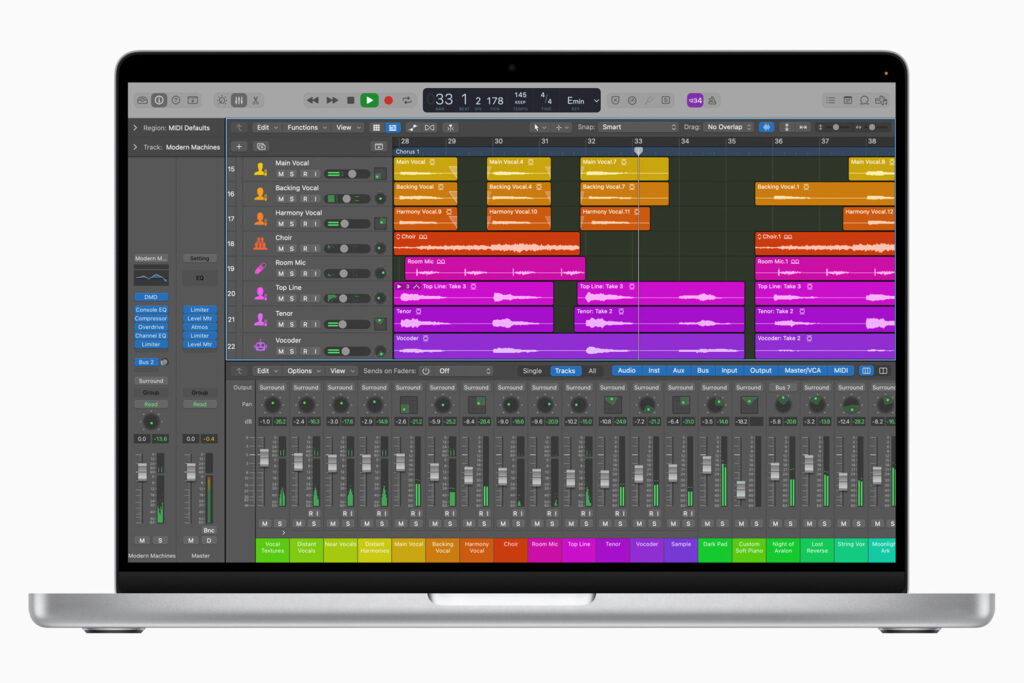This screenshot has height=683, width=1024.
Task: Click the metronome icon near the LCD display
Action: [x=633, y=100]
